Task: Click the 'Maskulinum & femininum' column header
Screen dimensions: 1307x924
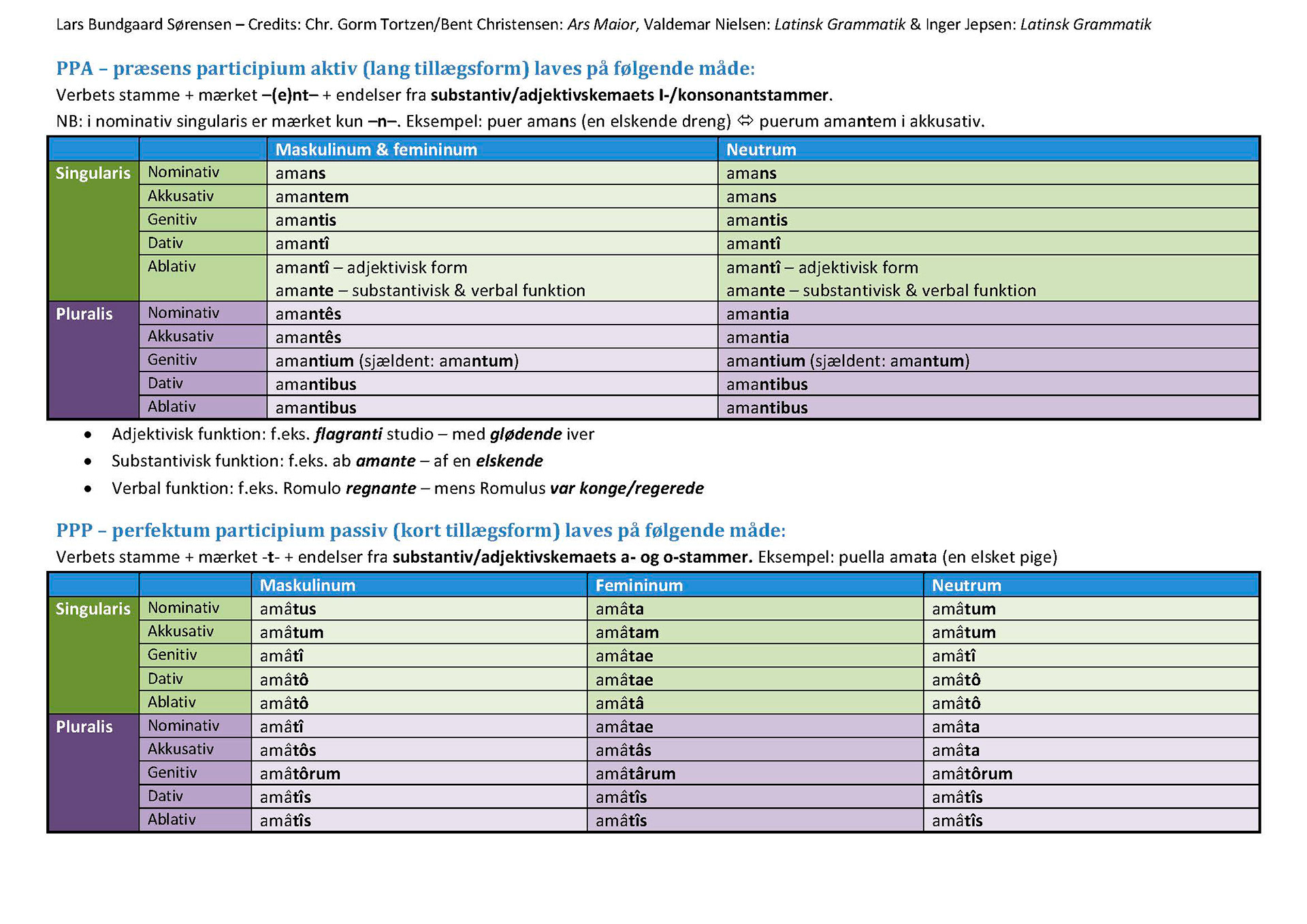Action: pos(376,150)
